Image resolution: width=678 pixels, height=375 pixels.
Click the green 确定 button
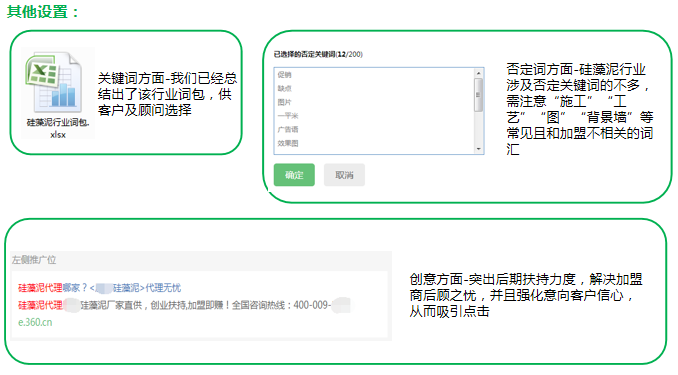294,175
